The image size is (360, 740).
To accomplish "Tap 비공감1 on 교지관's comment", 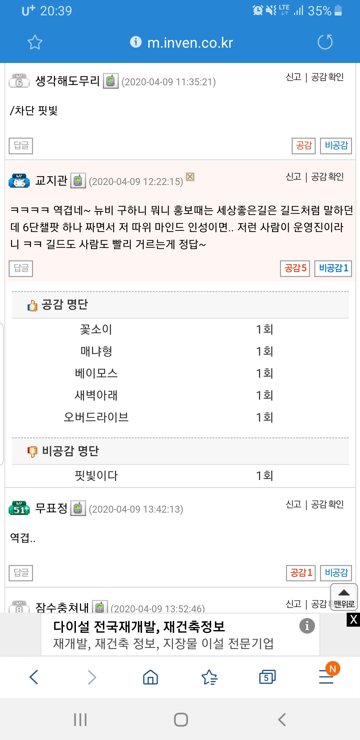I will 333,269.
